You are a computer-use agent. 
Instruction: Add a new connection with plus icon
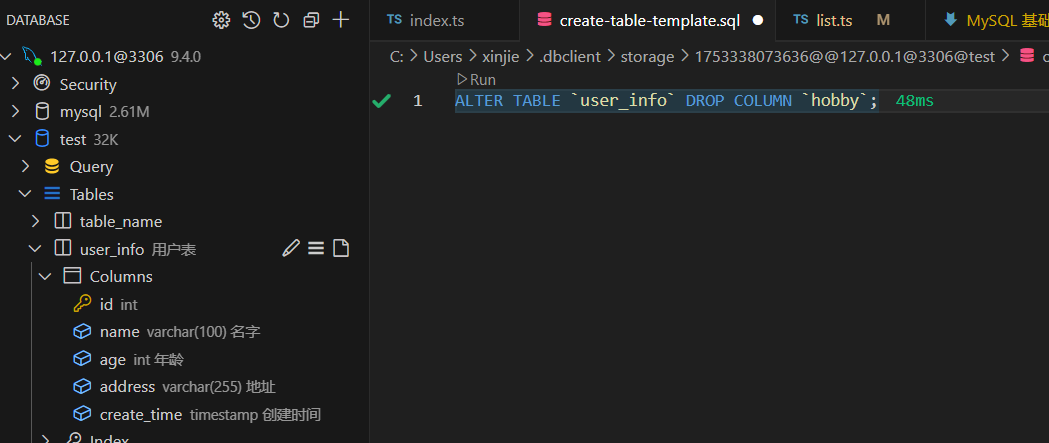[x=341, y=20]
